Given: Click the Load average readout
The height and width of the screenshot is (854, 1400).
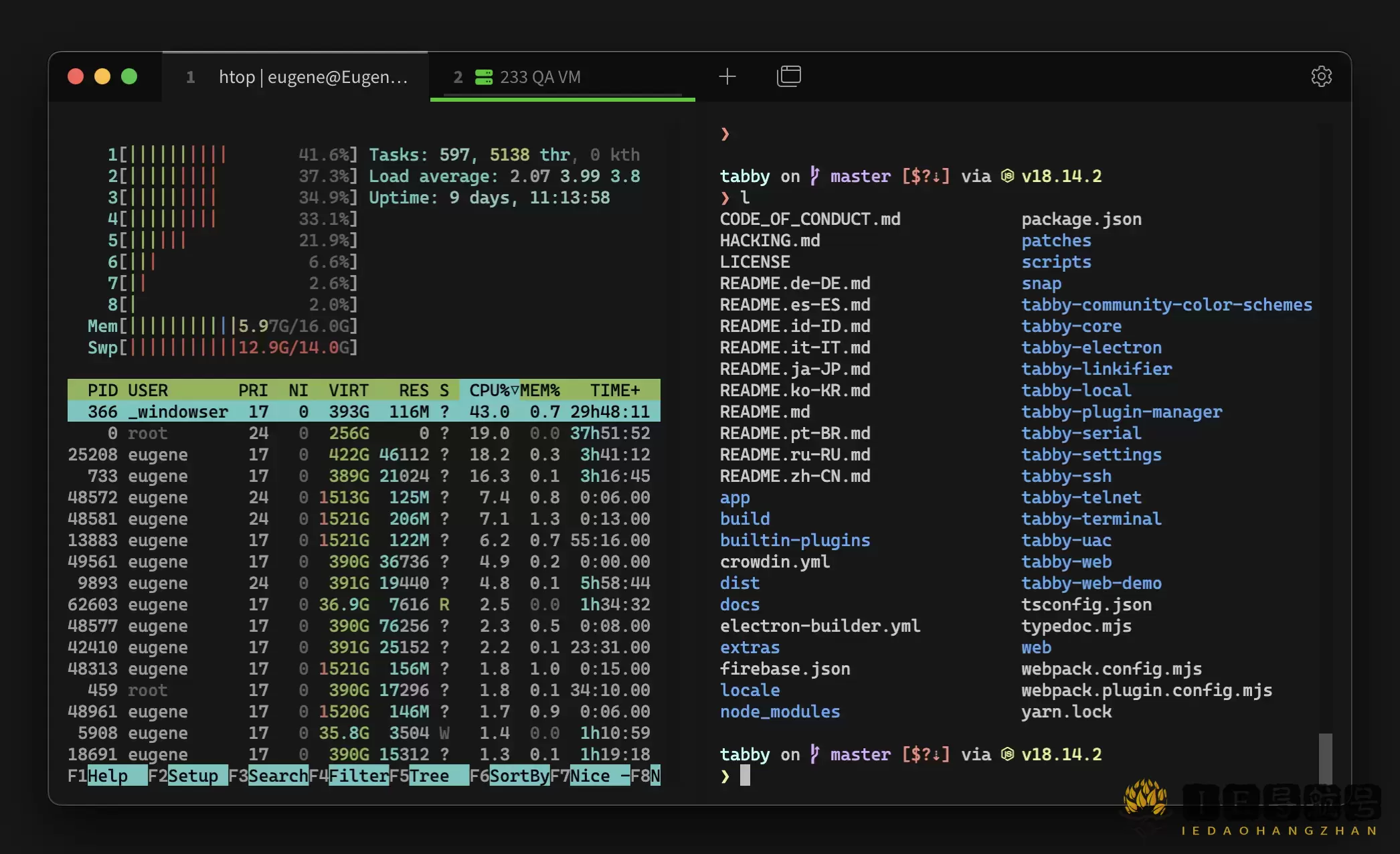Looking at the screenshot, I should point(505,176).
